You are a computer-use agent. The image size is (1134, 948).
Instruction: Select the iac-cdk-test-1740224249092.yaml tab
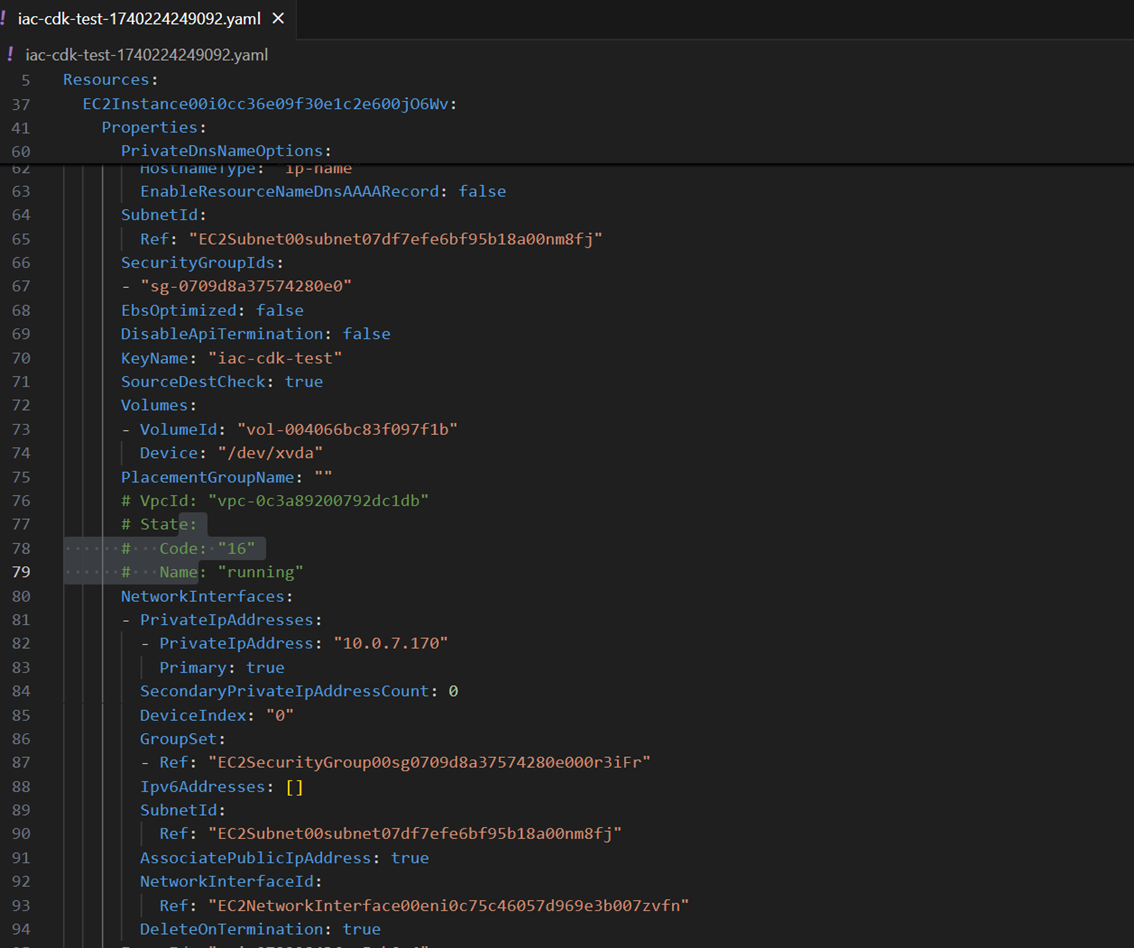tap(139, 19)
